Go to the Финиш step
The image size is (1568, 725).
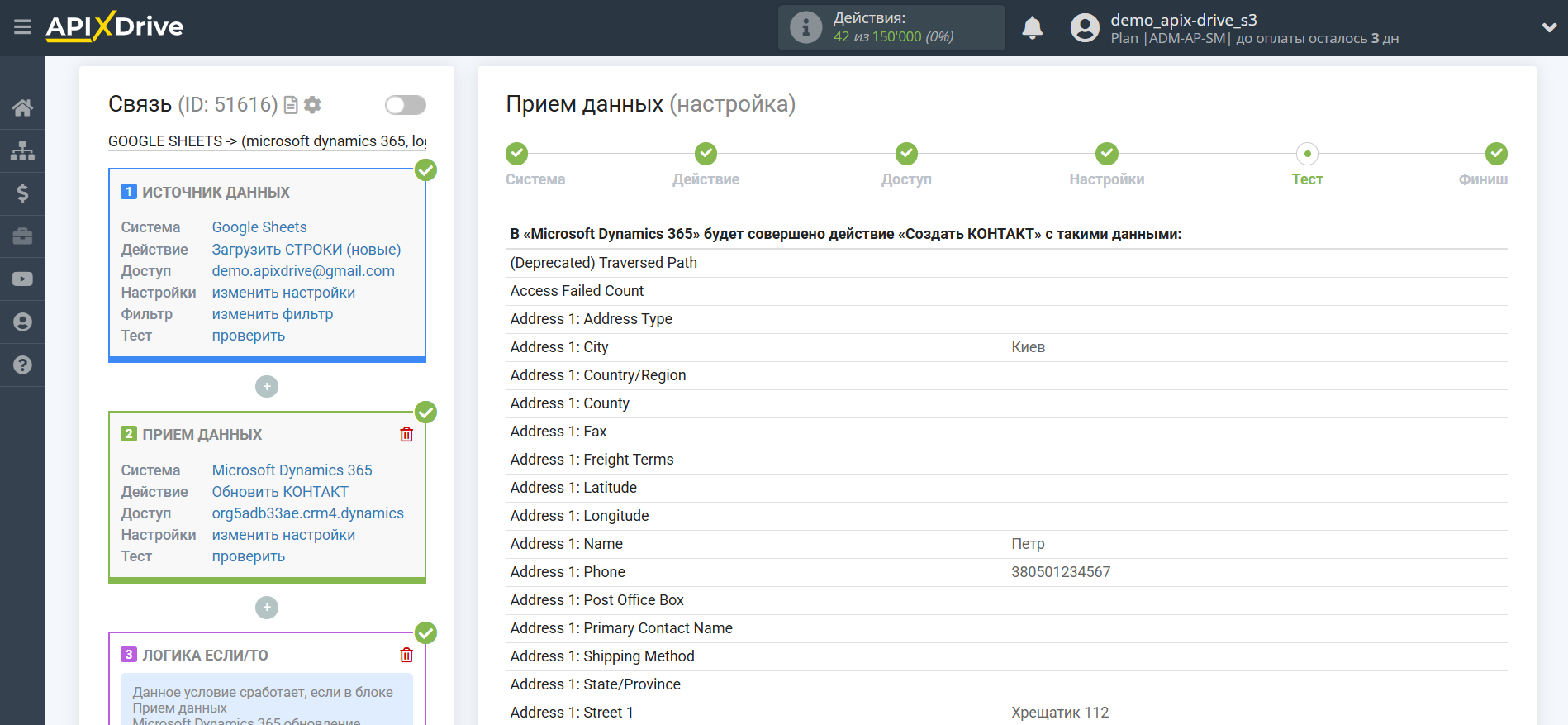coord(1496,154)
